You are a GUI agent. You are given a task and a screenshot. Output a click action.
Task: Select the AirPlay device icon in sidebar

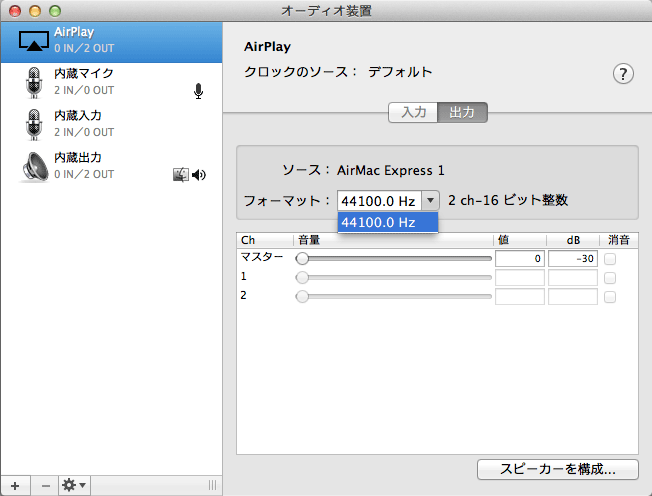(34, 41)
